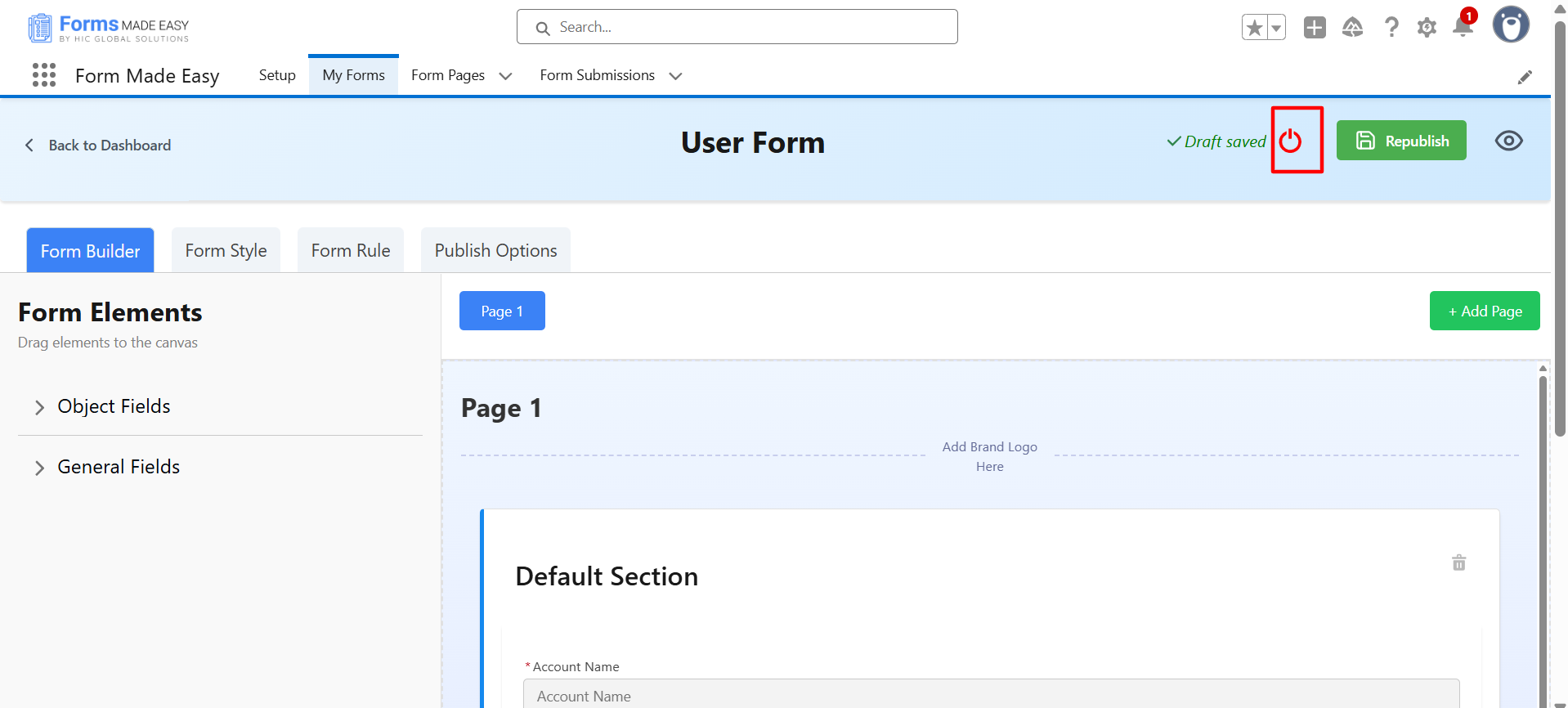Viewport: 1568px width, 708px height.
Task: Open the Publish Options tab
Action: click(495, 251)
